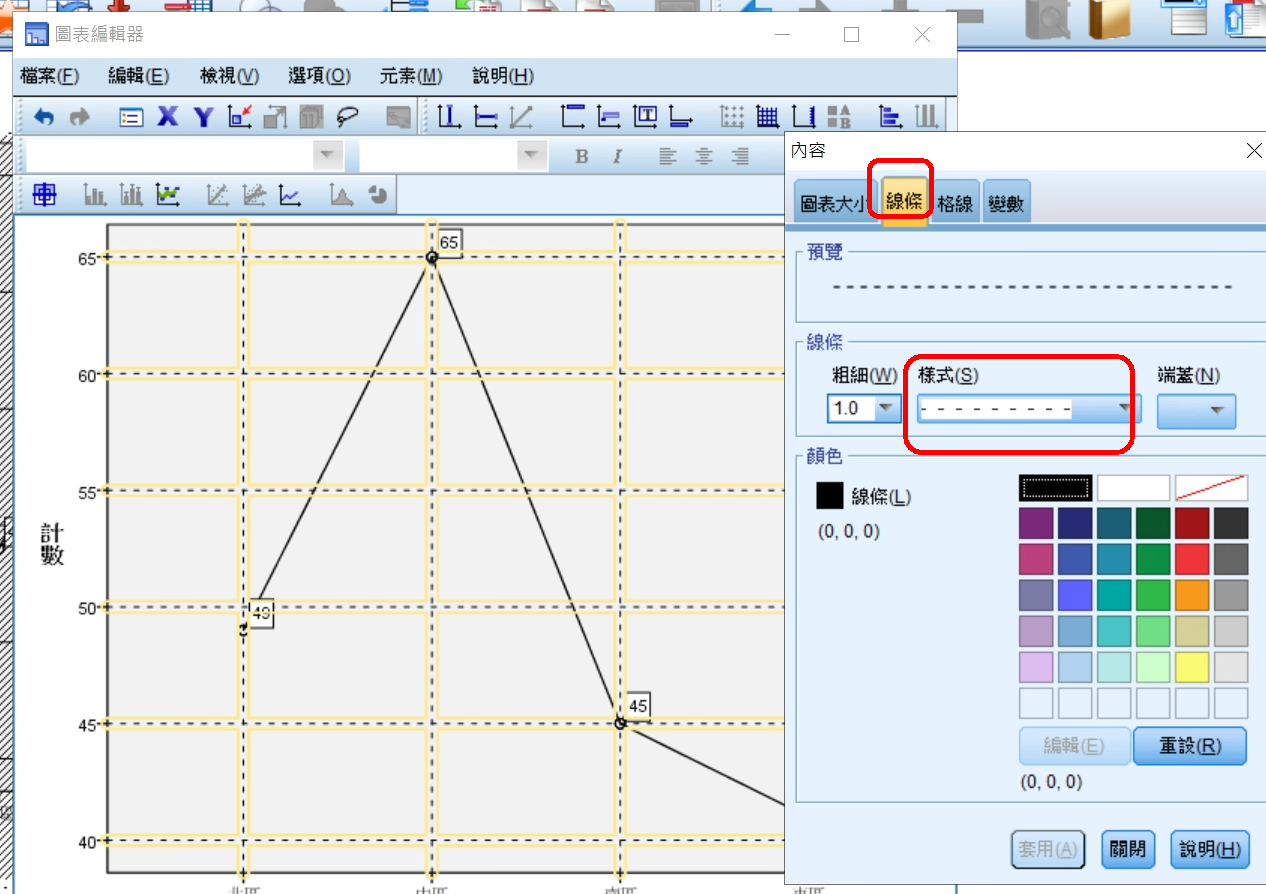
Task: Click the text box insert icon
Action: click(x=645, y=117)
